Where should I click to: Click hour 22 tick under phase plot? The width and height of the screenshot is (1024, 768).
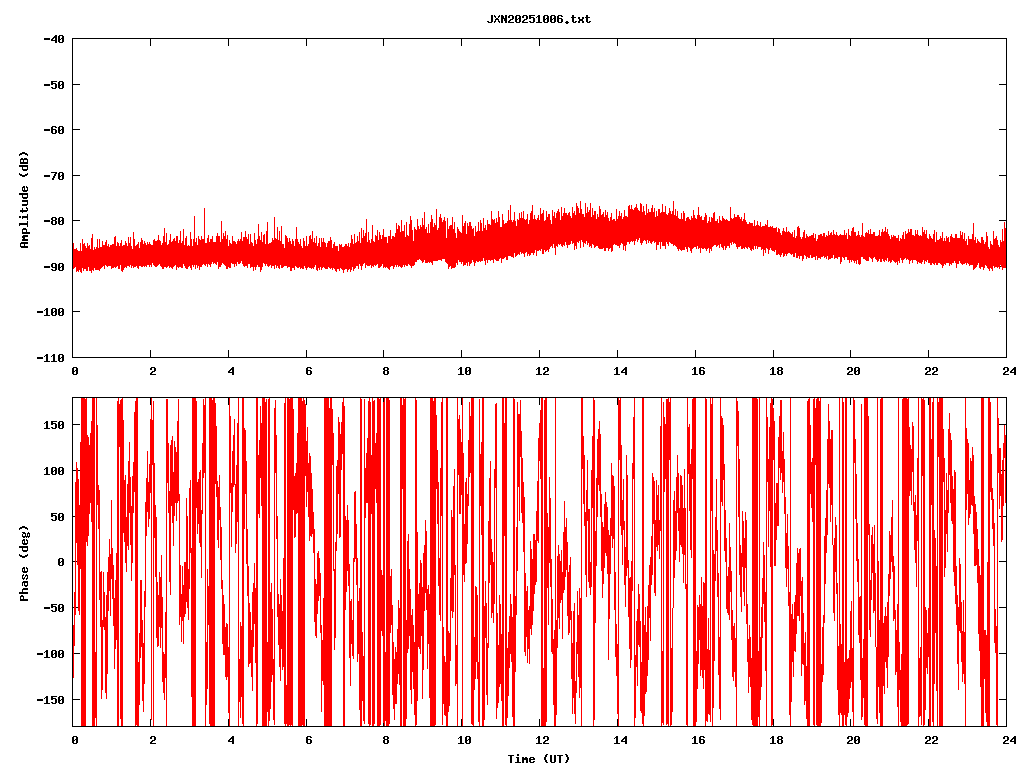coord(930,740)
